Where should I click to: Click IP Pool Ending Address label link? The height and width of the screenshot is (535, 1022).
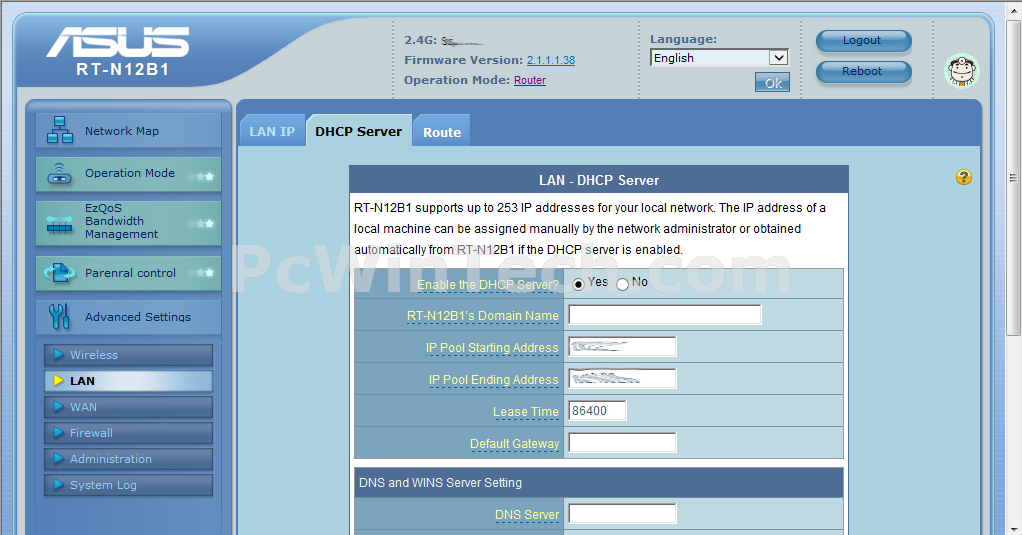pyautogui.click(x=493, y=380)
